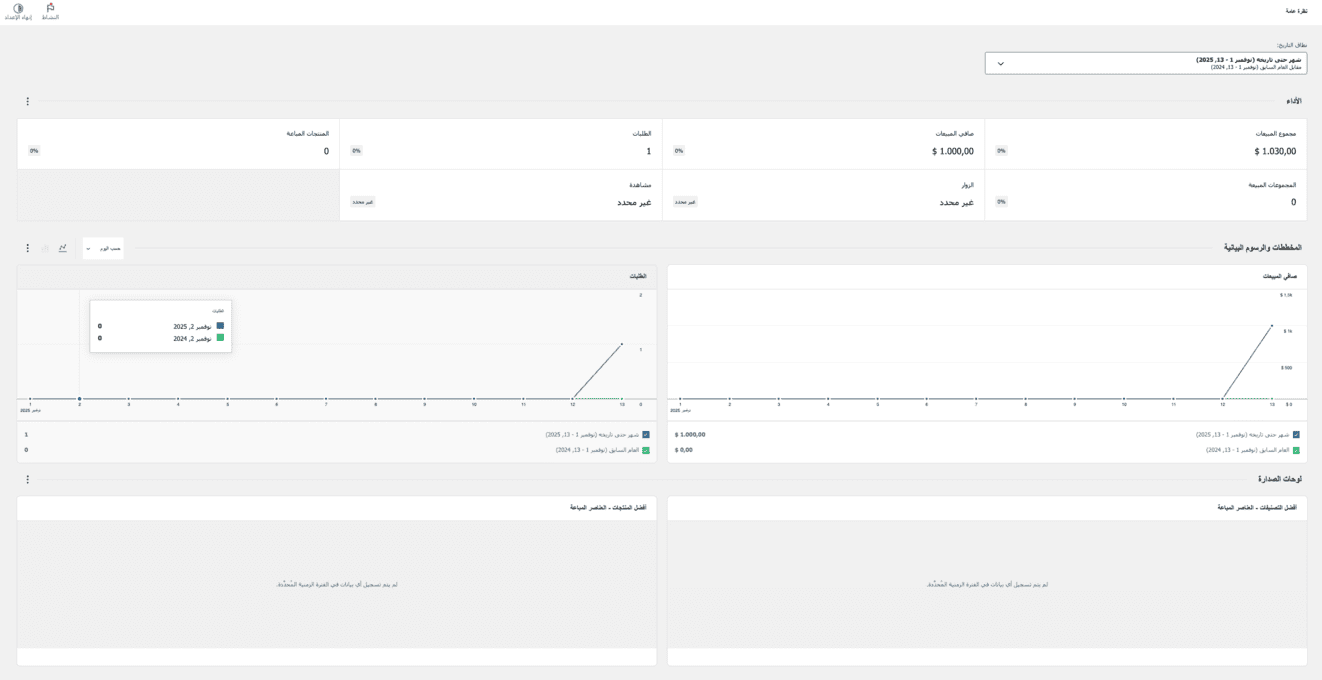Click the Net Sales chart title header
This screenshot has width=1322, height=680.
pyautogui.click(x=1279, y=276)
